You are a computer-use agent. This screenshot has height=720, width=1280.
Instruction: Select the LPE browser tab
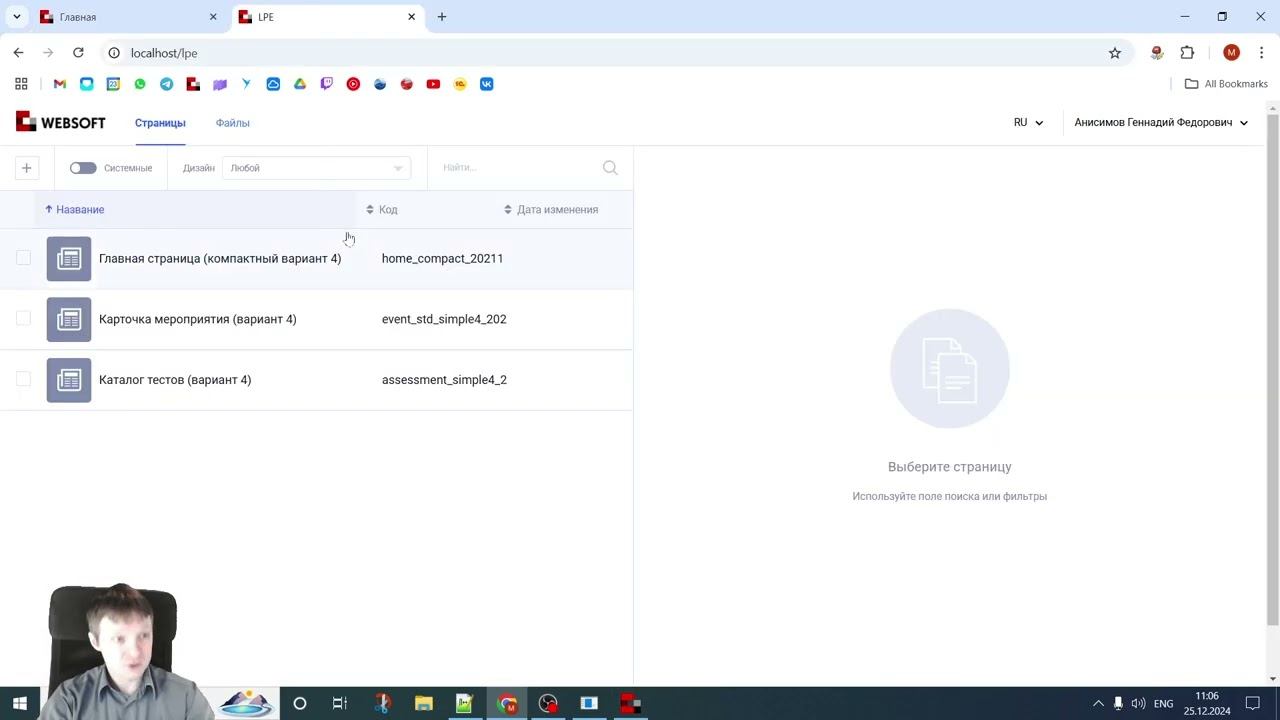(x=327, y=17)
